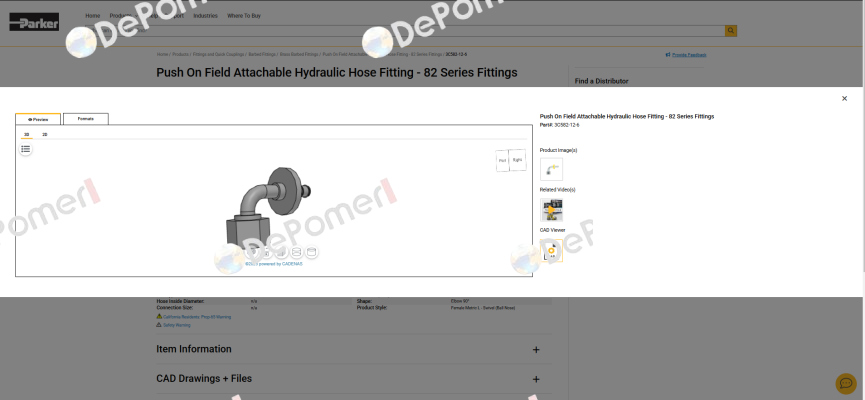Open the Where To Buy menu
The height and width of the screenshot is (400, 865).
244,16
